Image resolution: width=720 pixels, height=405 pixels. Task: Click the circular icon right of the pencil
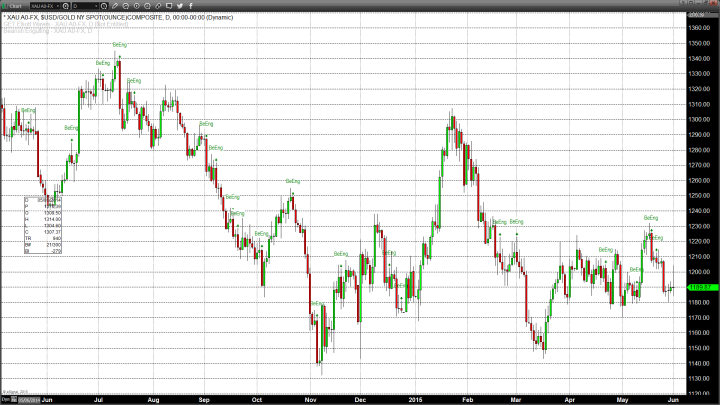[x=125, y=6]
